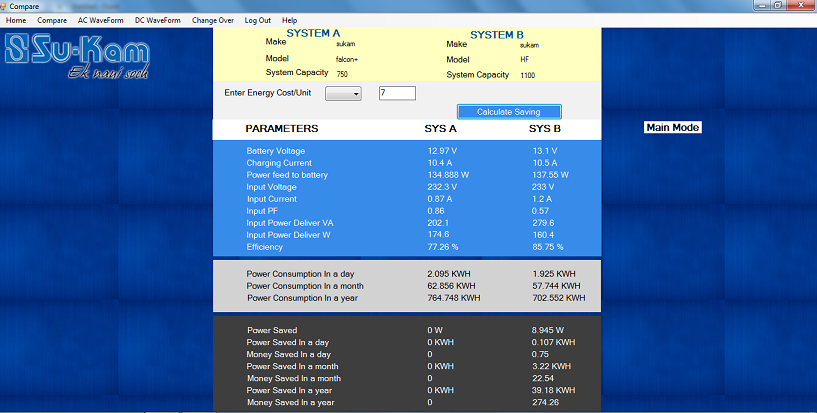Viewport: 817px width, 413px height.
Task: Click the Charging Current row label
Action: [x=279, y=163]
